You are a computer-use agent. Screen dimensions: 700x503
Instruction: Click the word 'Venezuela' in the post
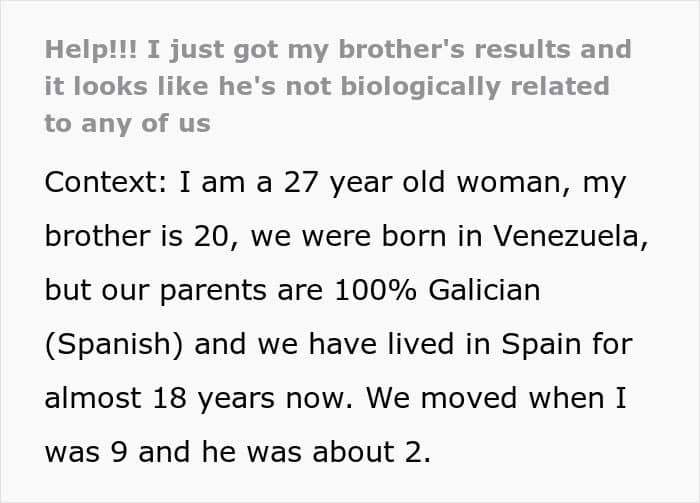(567, 236)
